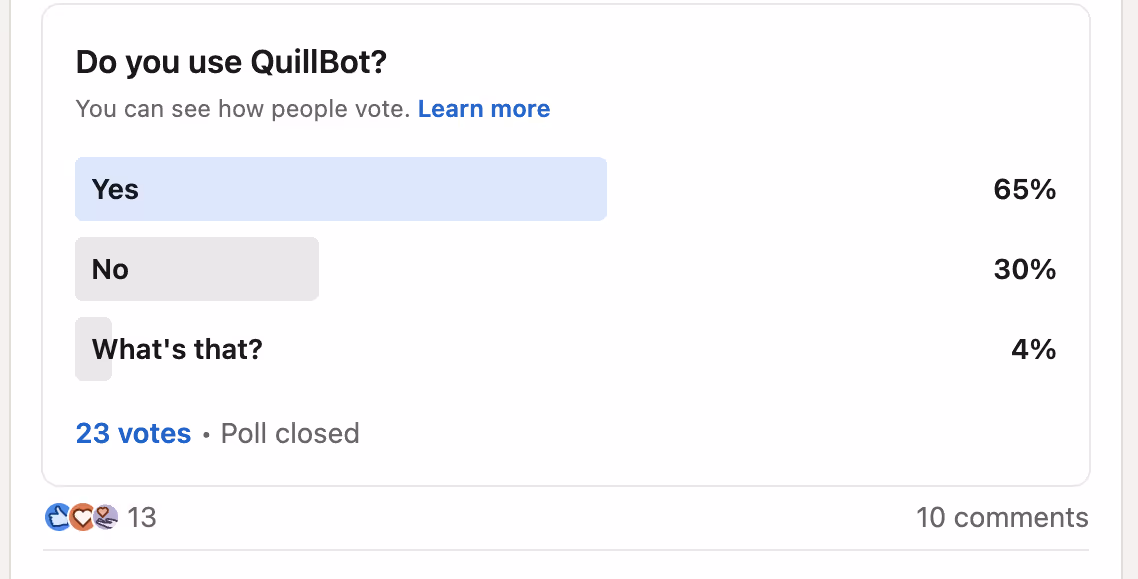Click the 65% result next to Yes
The width and height of the screenshot is (1138, 579).
tap(1024, 189)
